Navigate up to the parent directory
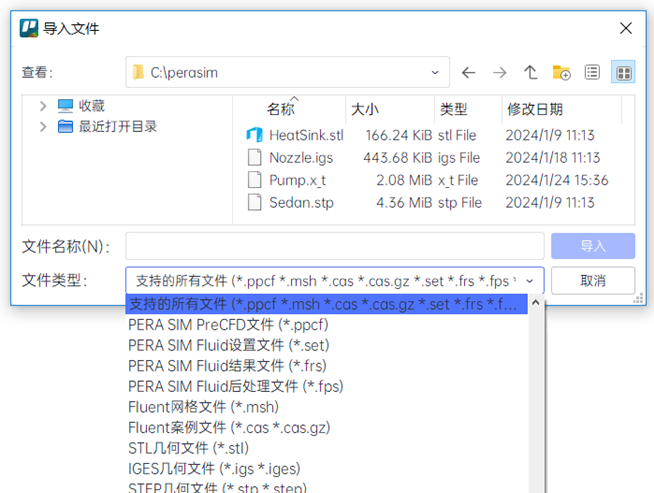This screenshot has width=654, height=493. coord(531,73)
